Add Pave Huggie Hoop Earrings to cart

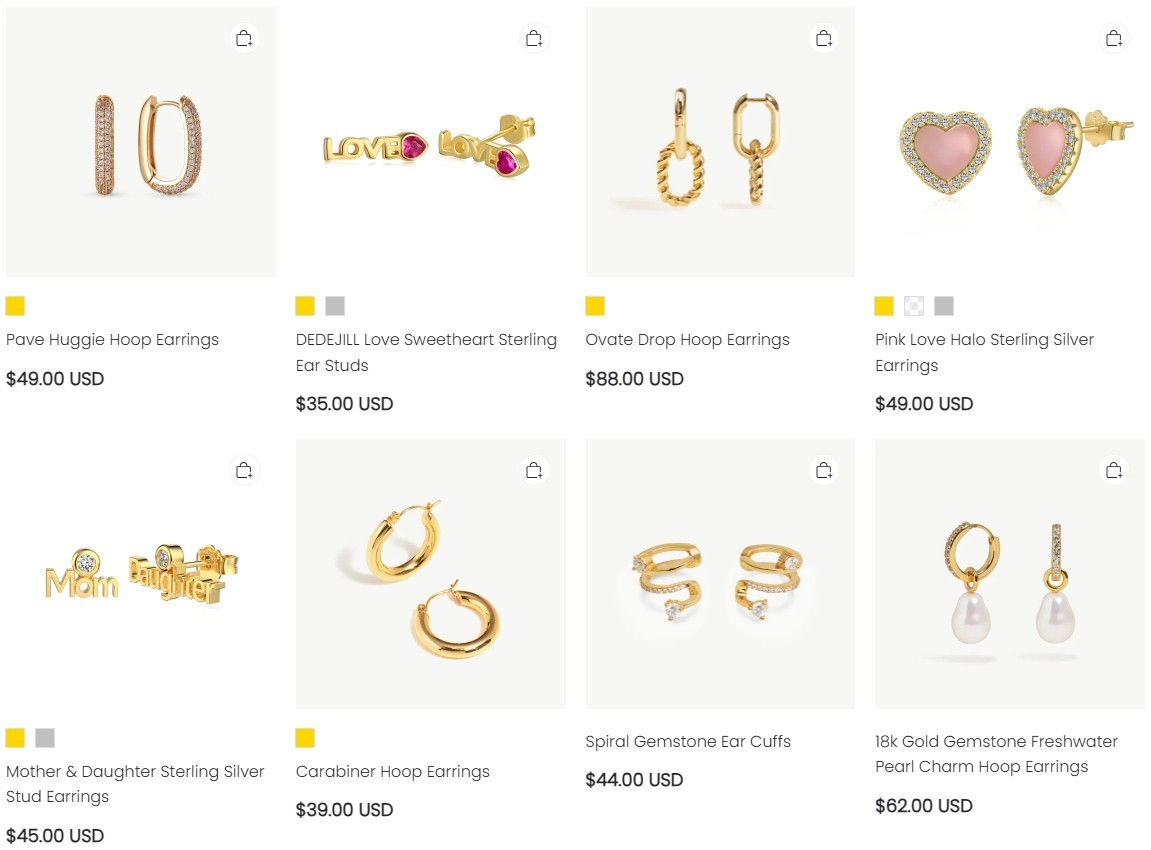(x=244, y=37)
